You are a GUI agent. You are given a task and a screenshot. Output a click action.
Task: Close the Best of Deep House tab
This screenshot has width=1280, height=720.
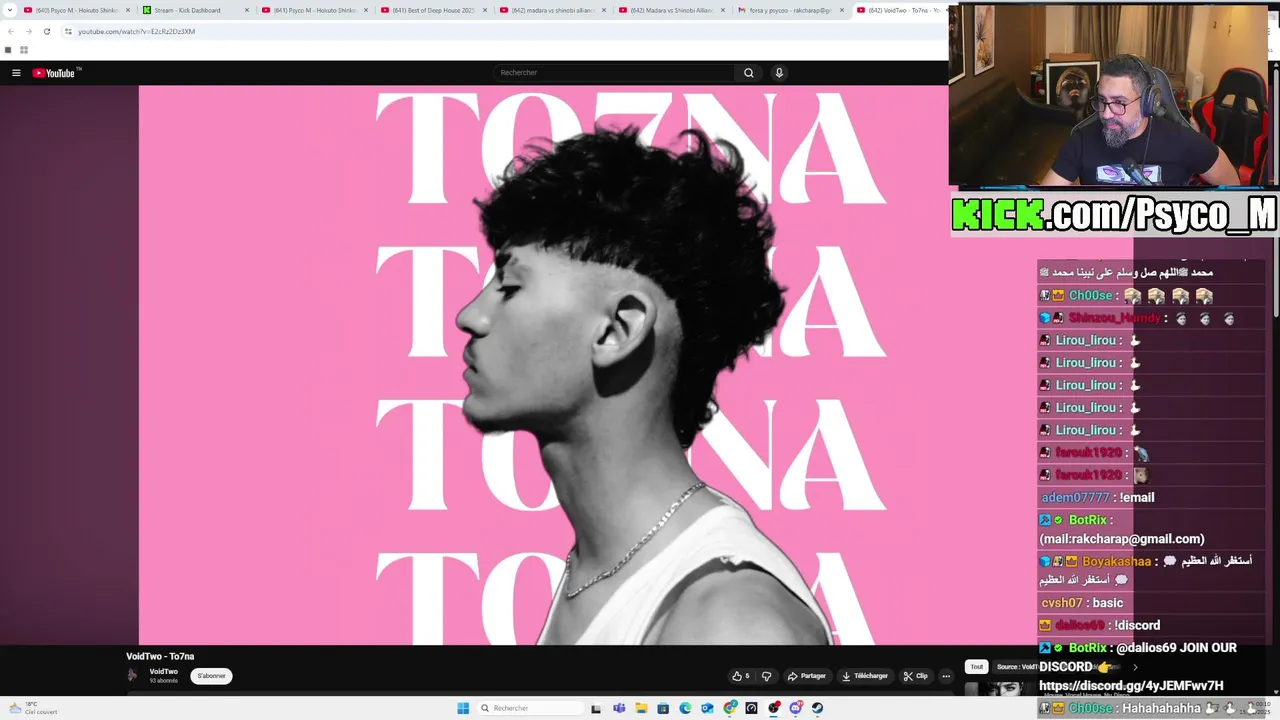[485, 10]
